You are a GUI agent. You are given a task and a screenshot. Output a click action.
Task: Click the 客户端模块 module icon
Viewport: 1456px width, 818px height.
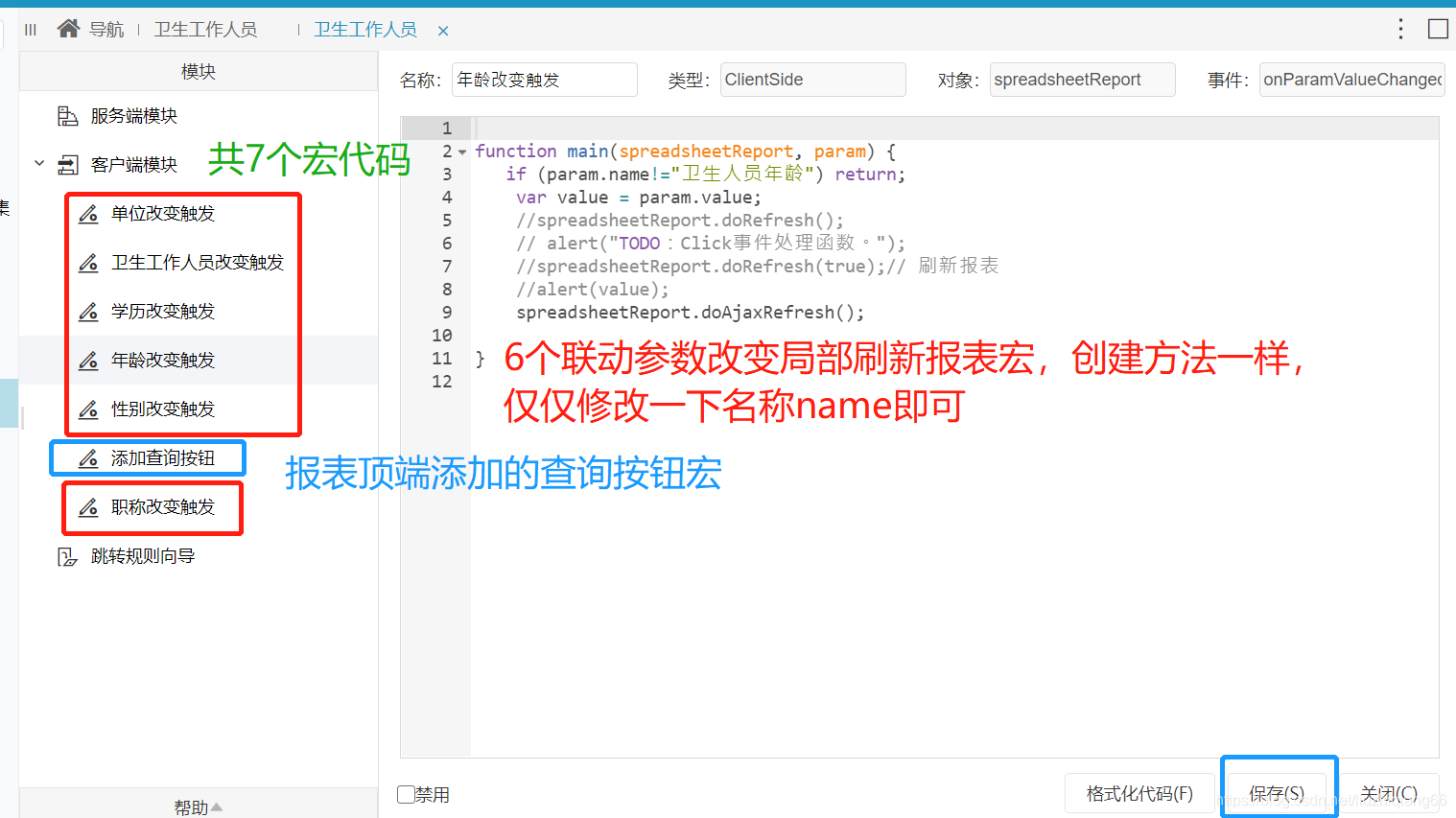67,165
